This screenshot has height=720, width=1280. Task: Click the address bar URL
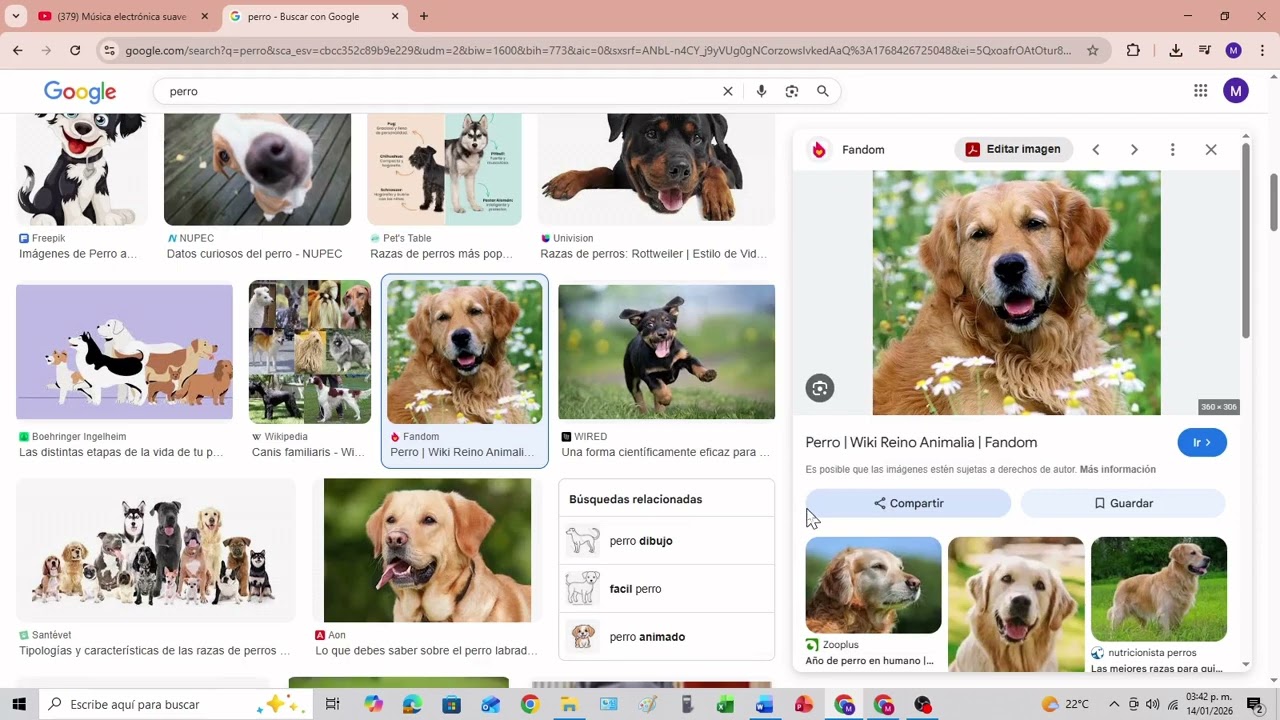point(597,50)
